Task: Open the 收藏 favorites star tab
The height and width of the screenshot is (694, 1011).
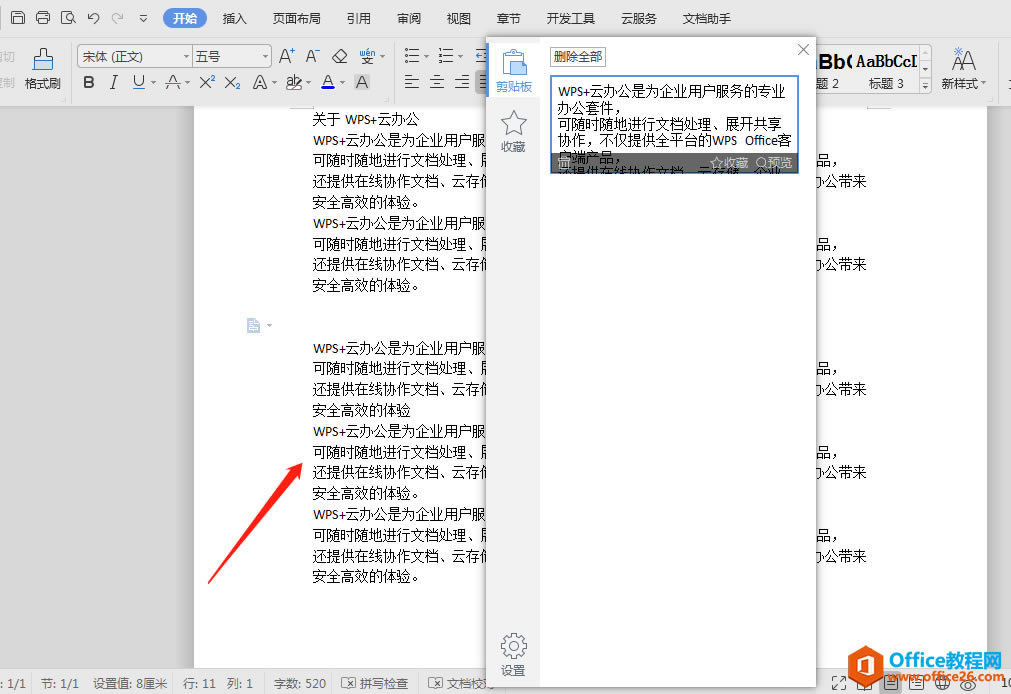Action: coord(513,131)
